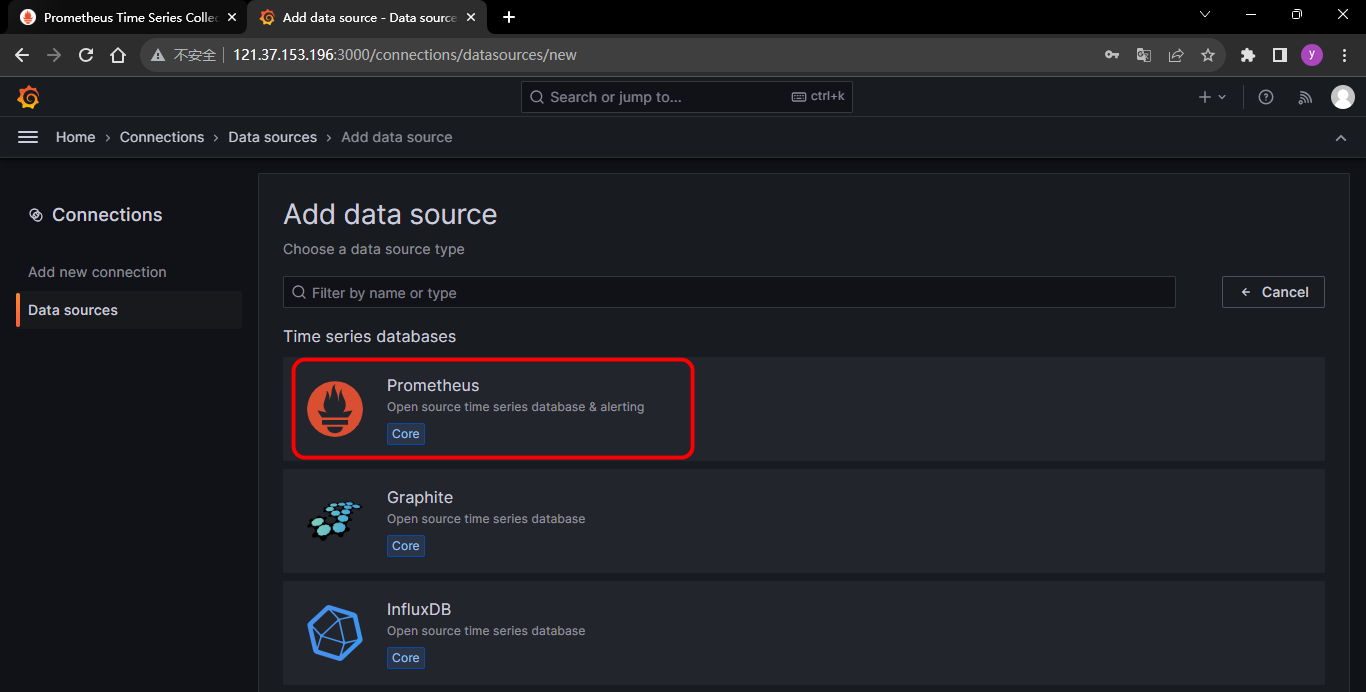
Task: Go to Connections breadcrumb
Action: [162, 137]
